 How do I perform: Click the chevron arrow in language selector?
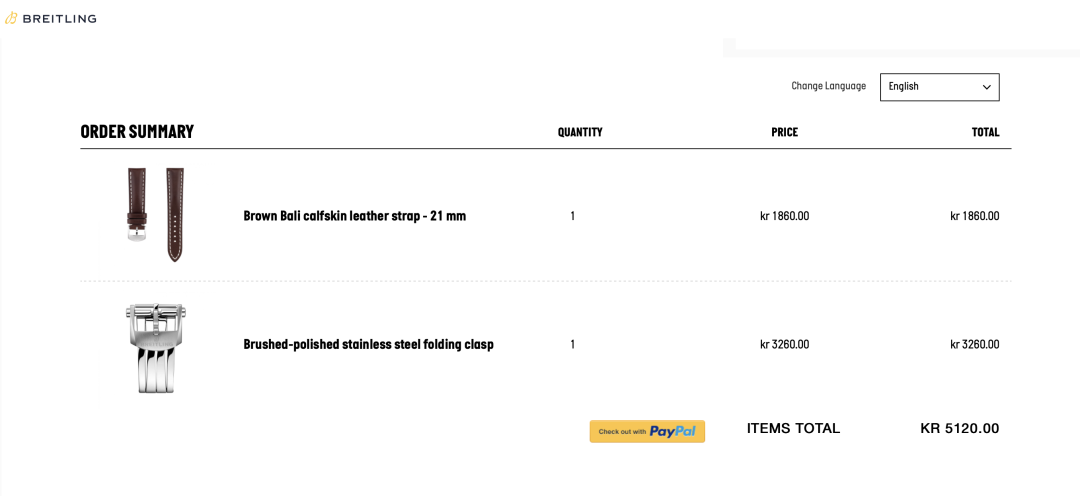(x=986, y=87)
